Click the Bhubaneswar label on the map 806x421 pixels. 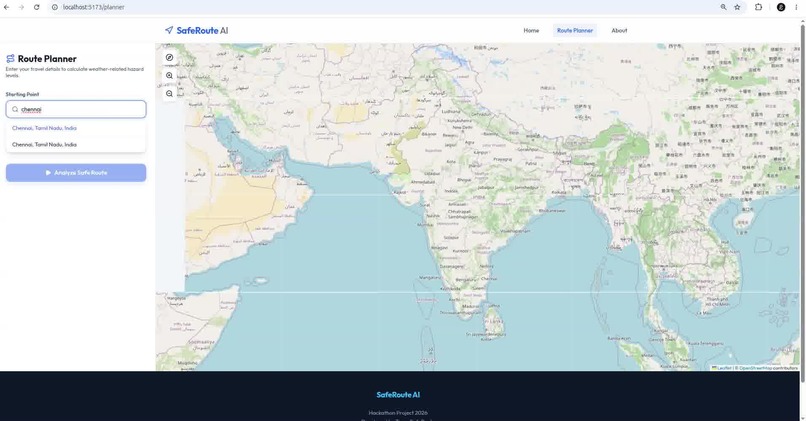point(552,210)
